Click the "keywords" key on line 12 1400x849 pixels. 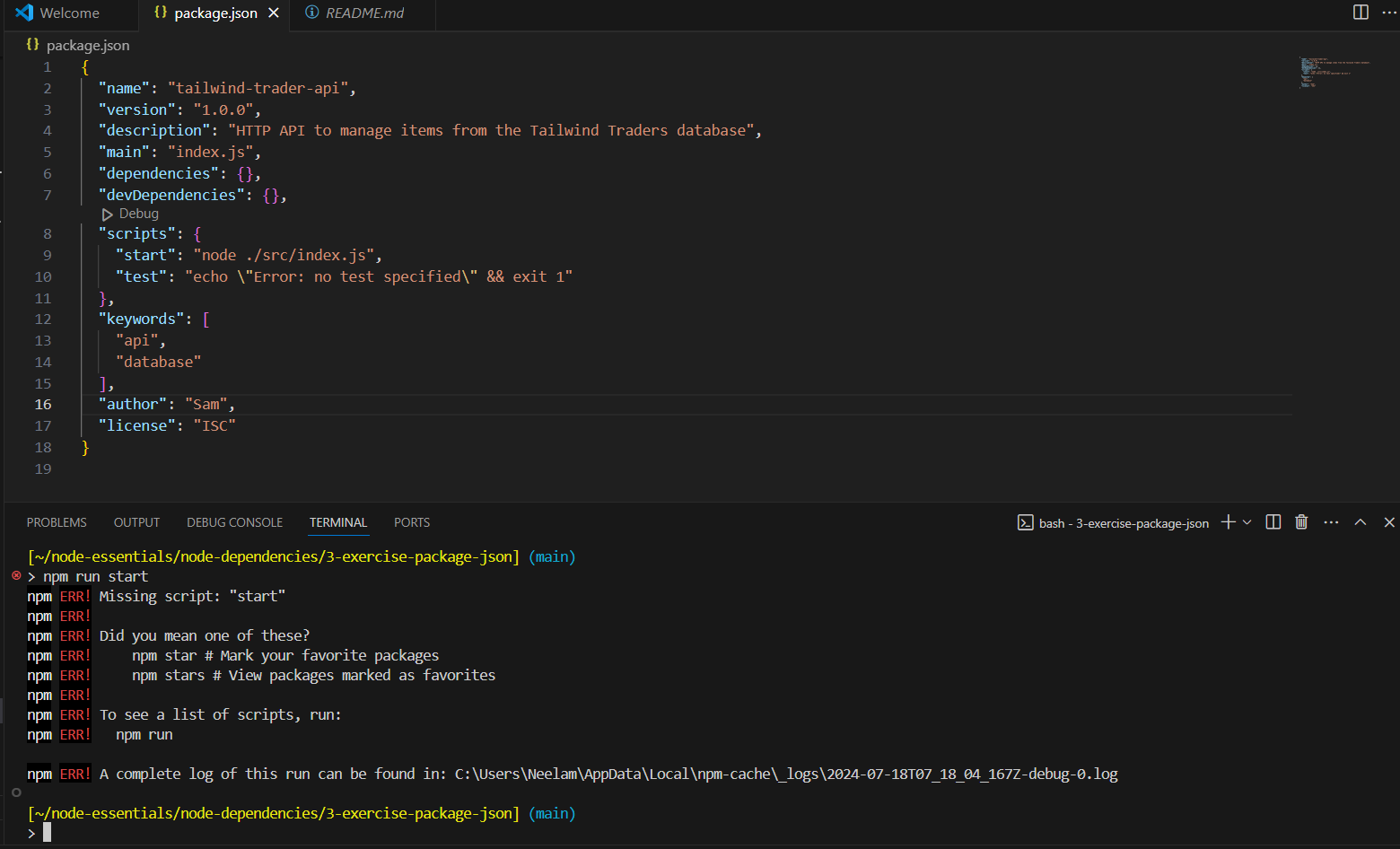[x=141, y=319]
